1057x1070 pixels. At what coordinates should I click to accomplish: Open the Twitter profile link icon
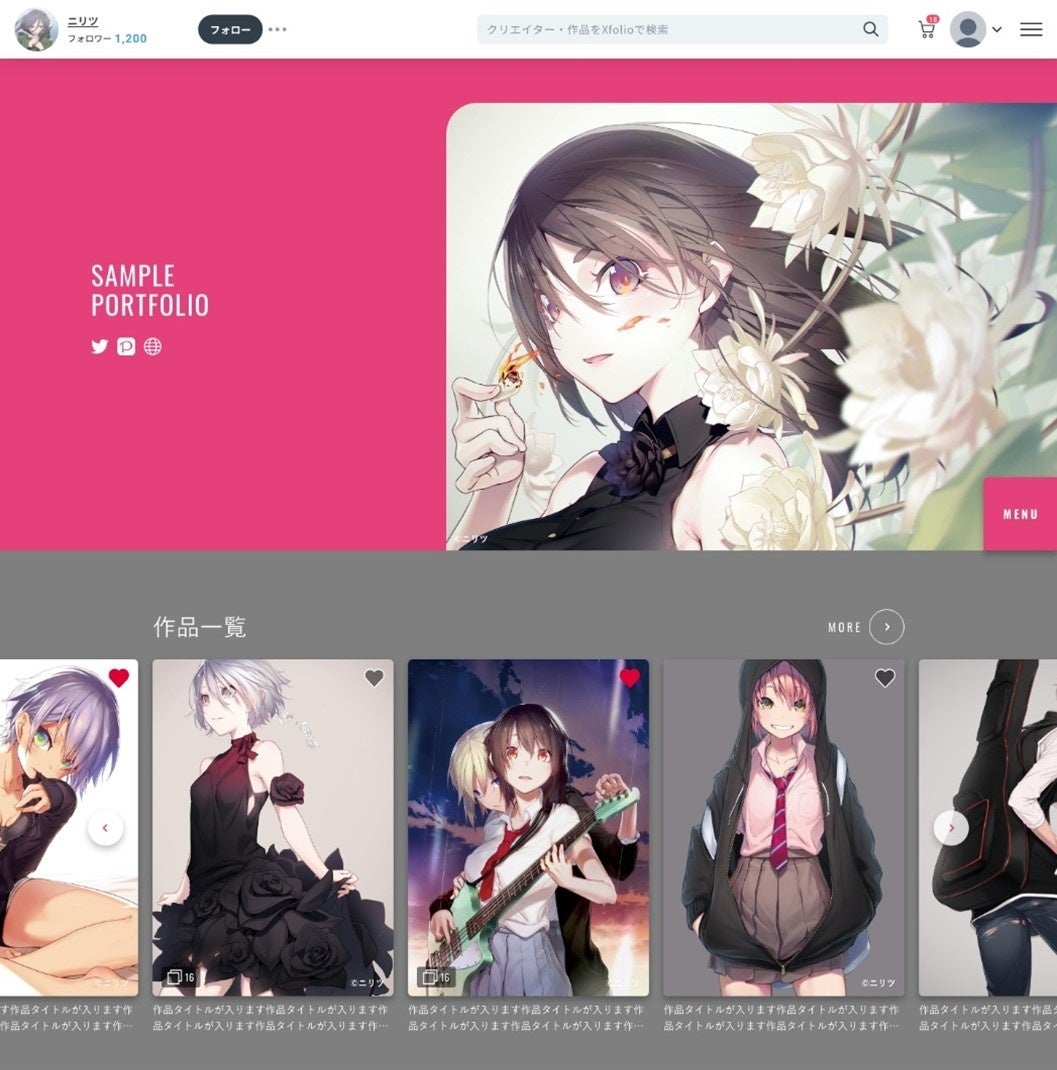point(100,347)
